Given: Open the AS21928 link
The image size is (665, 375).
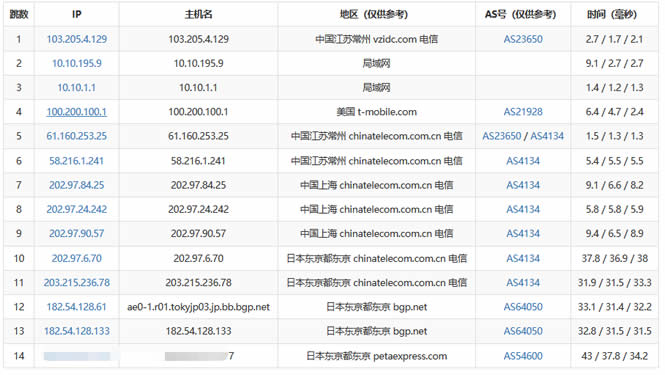Looking at the screenshot, I should 523,112.
